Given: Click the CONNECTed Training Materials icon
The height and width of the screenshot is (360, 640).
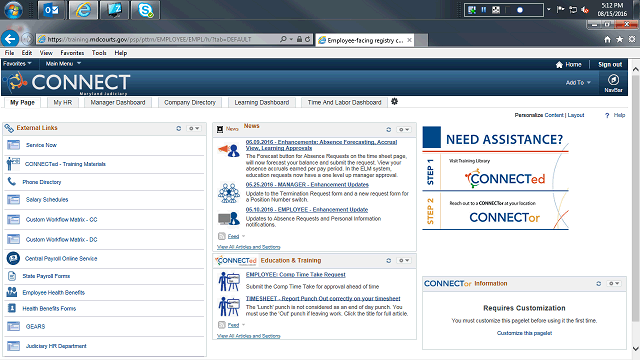Looking at the screenshot, I should coord(13,164).
